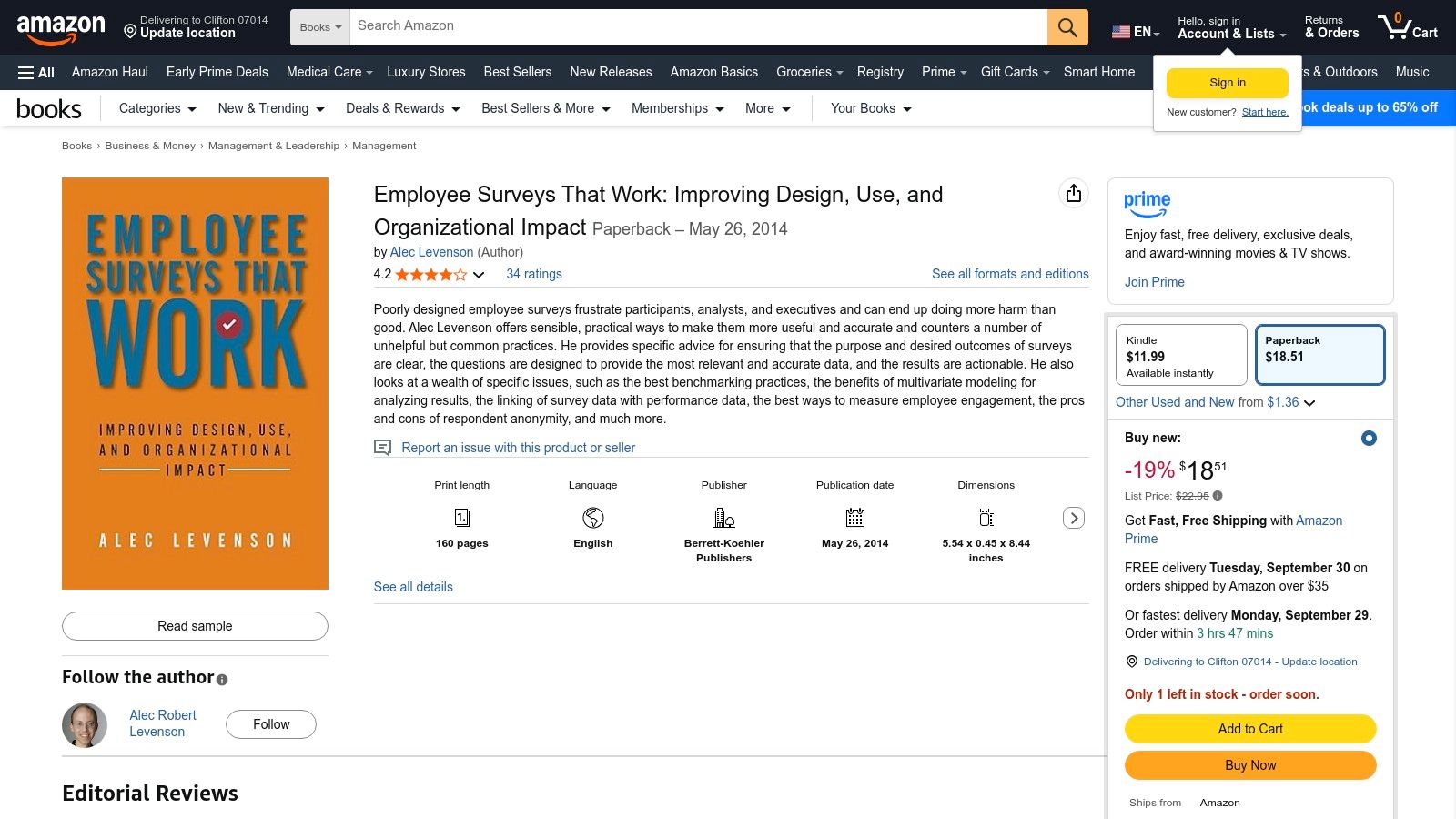Click the Amazon logo
Screen dimensions: 1456x819
pos(61,27)
